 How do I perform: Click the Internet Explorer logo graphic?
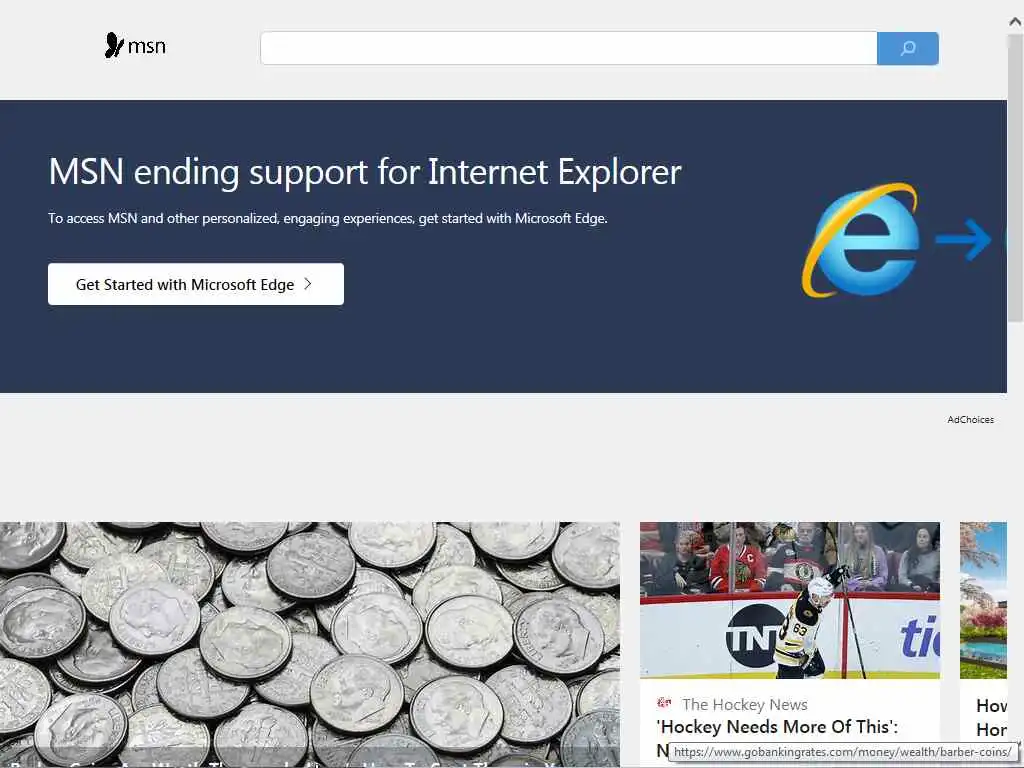coord(861,240)
